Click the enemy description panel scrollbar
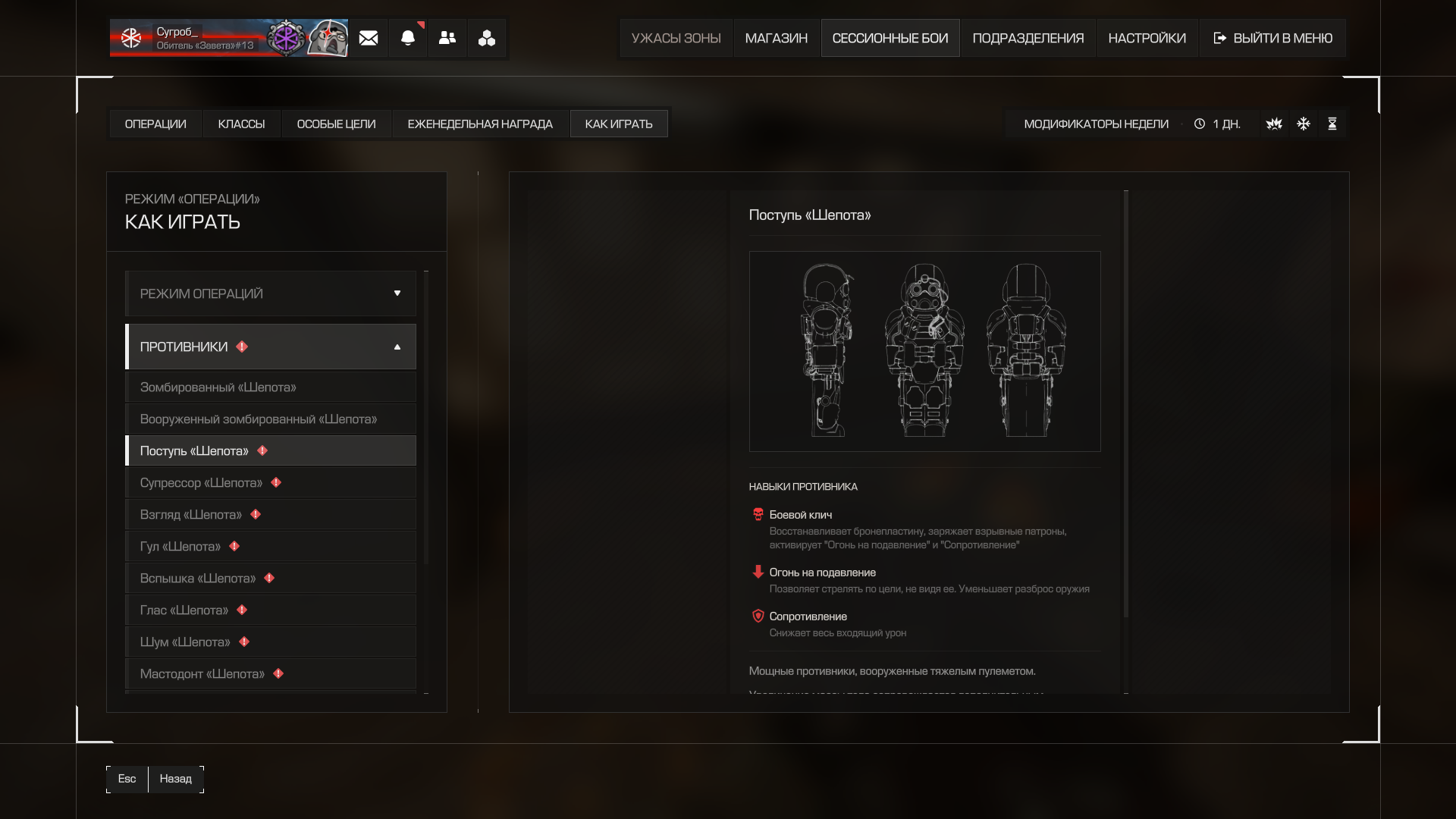Viewport: 1456px width, 819px height. 1126,402
